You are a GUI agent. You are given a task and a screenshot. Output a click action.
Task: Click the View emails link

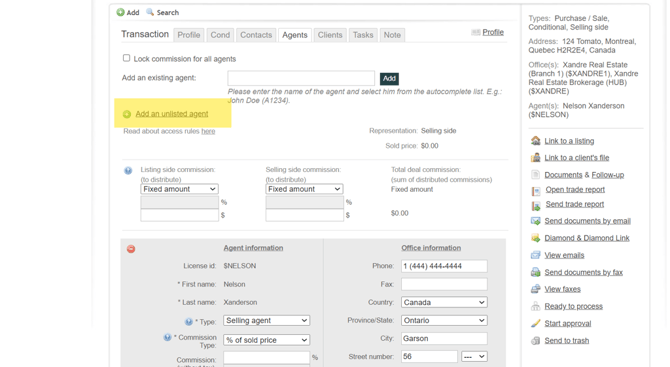[x=564, y=255]
